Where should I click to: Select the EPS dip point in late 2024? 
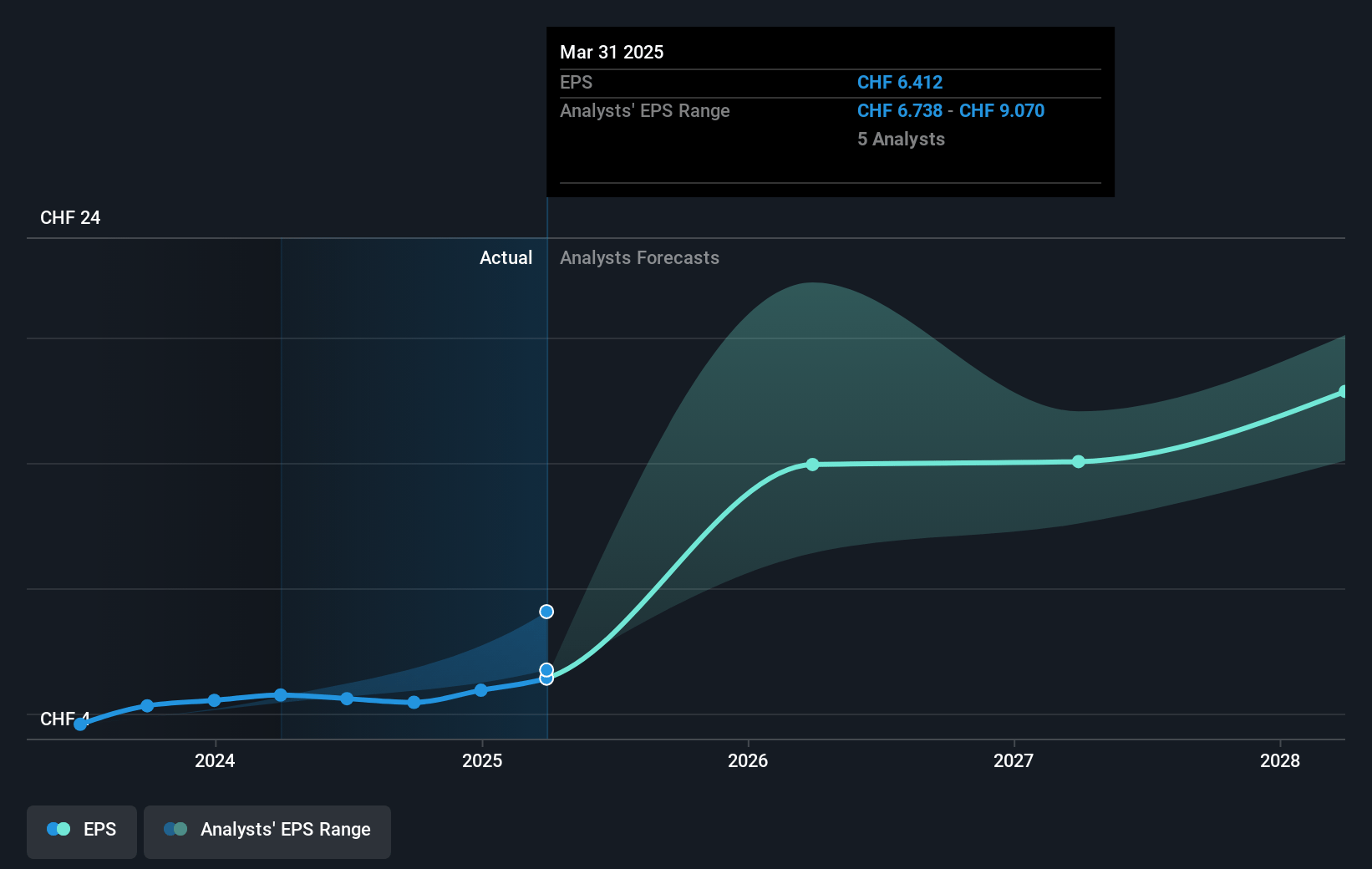(x=414, y=703)
